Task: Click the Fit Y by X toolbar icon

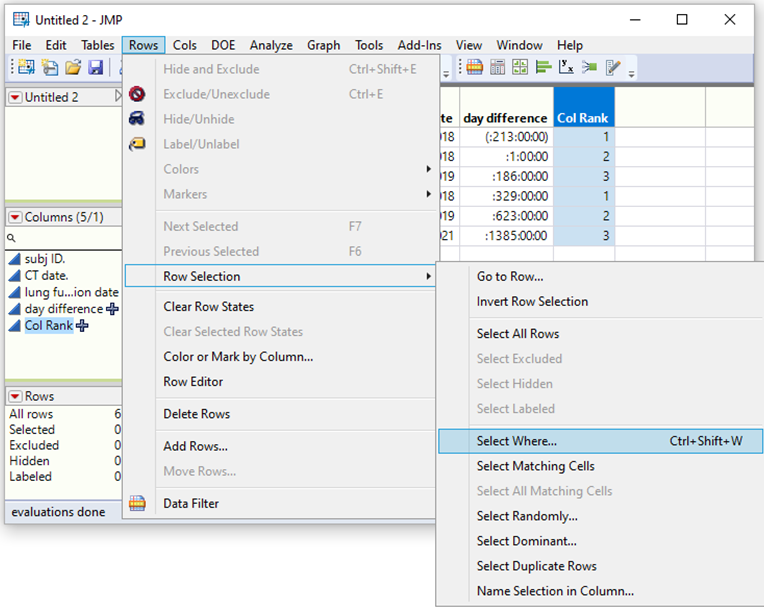Action: pyautogui.click(x=566, y=67)
